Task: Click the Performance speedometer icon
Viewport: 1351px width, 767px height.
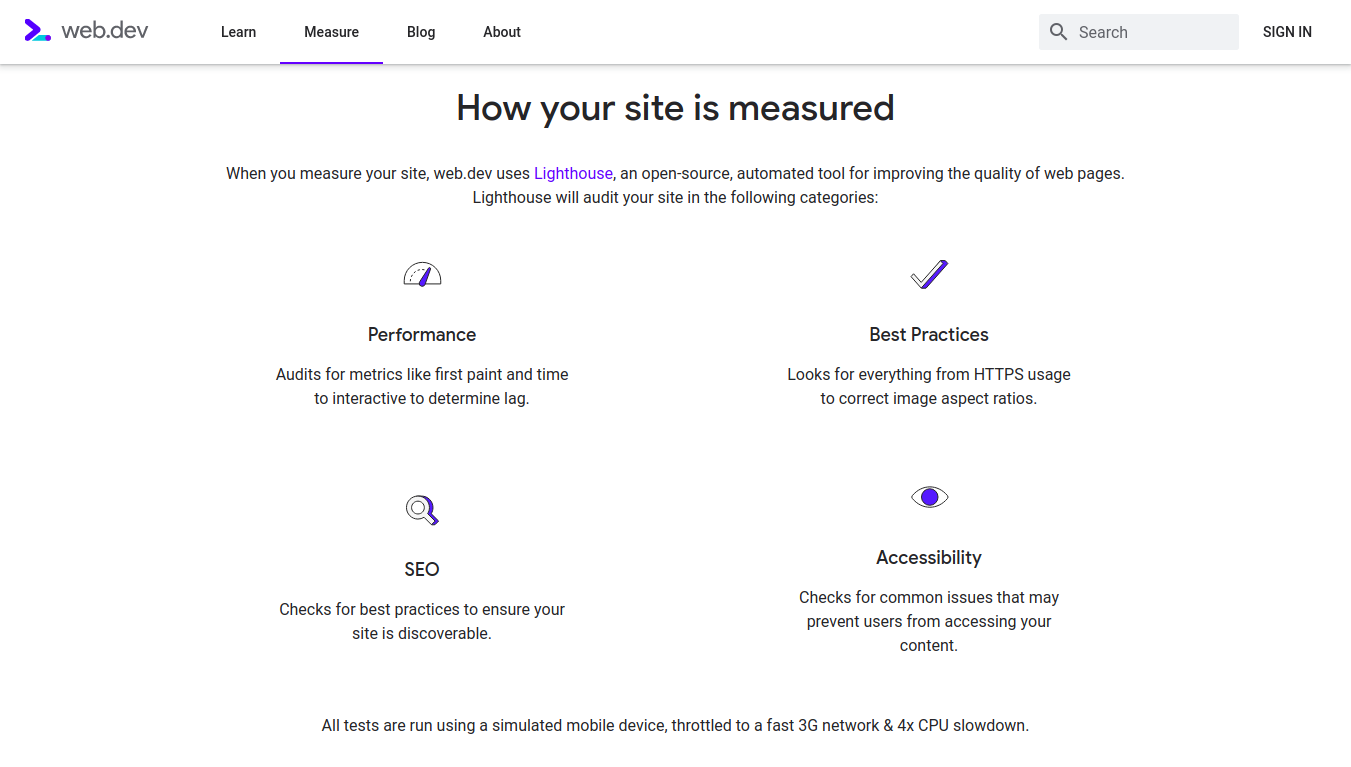Action: (422, 274)
